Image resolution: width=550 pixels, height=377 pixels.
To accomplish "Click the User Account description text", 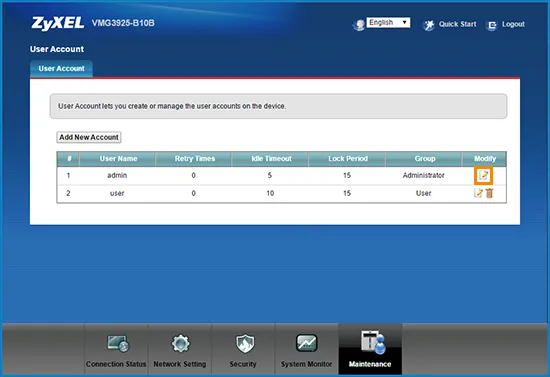I will 172,106.
